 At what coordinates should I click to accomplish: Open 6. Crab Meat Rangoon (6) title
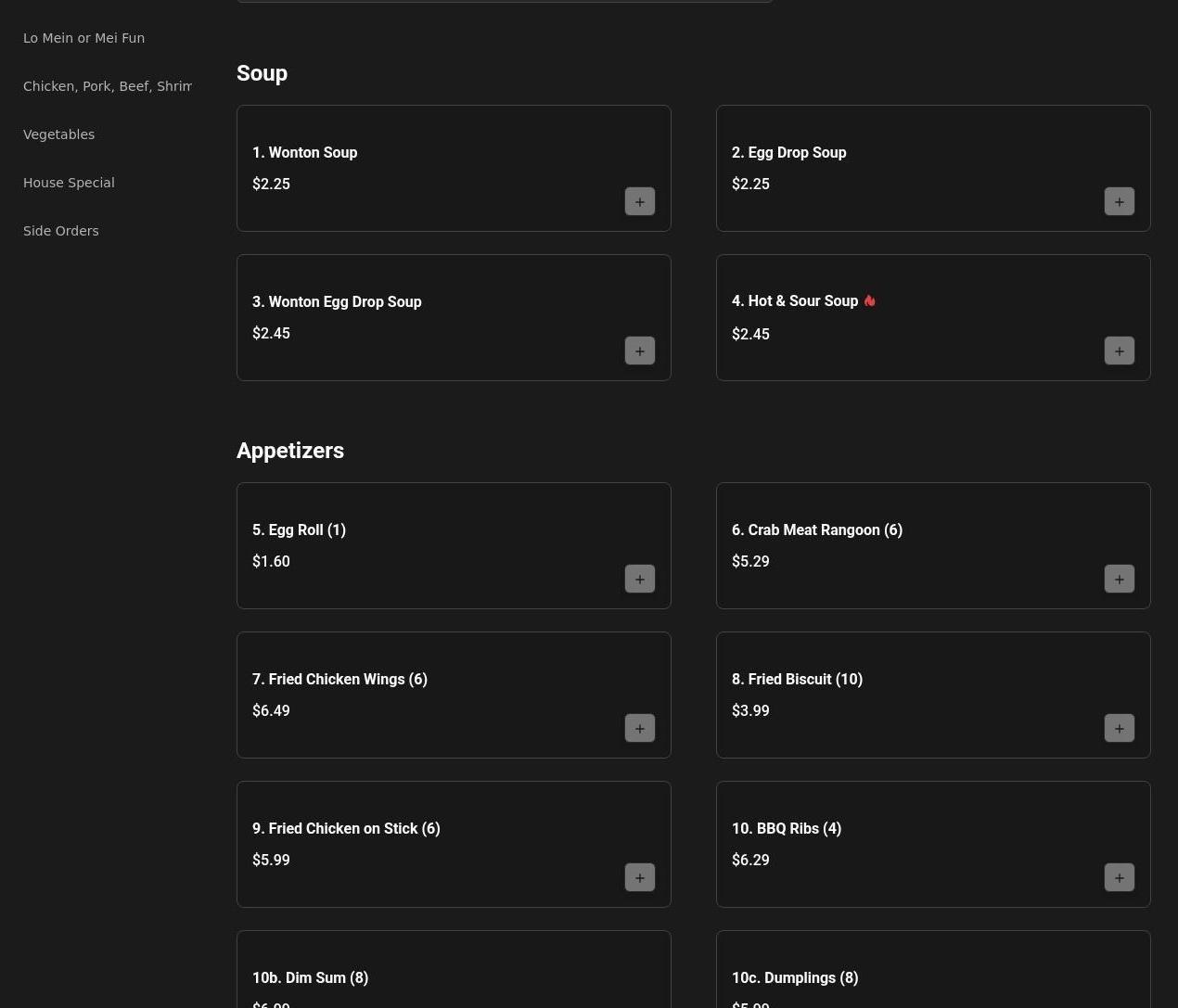817,530
